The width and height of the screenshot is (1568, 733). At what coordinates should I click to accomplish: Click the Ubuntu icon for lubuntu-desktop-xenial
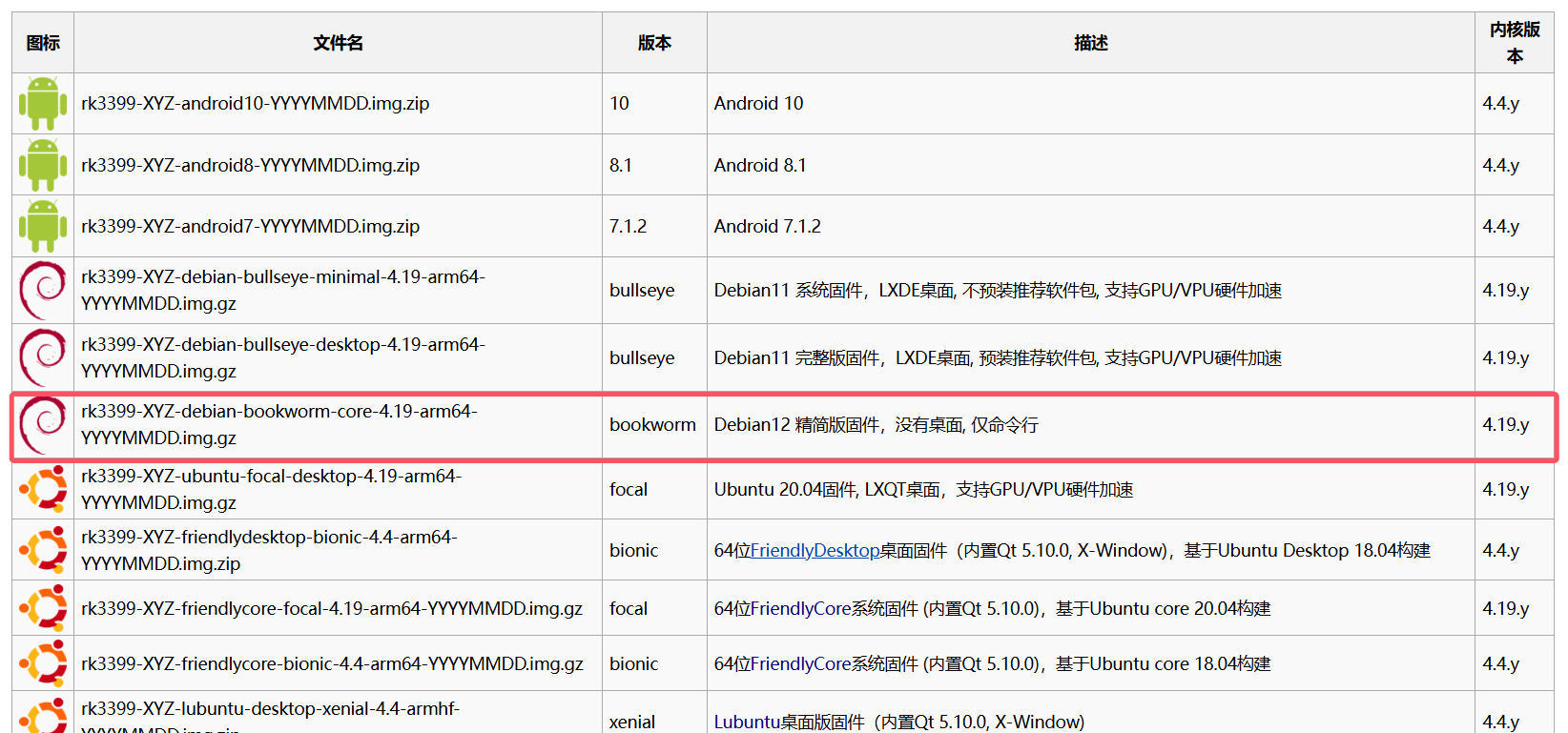click(43, 717)
